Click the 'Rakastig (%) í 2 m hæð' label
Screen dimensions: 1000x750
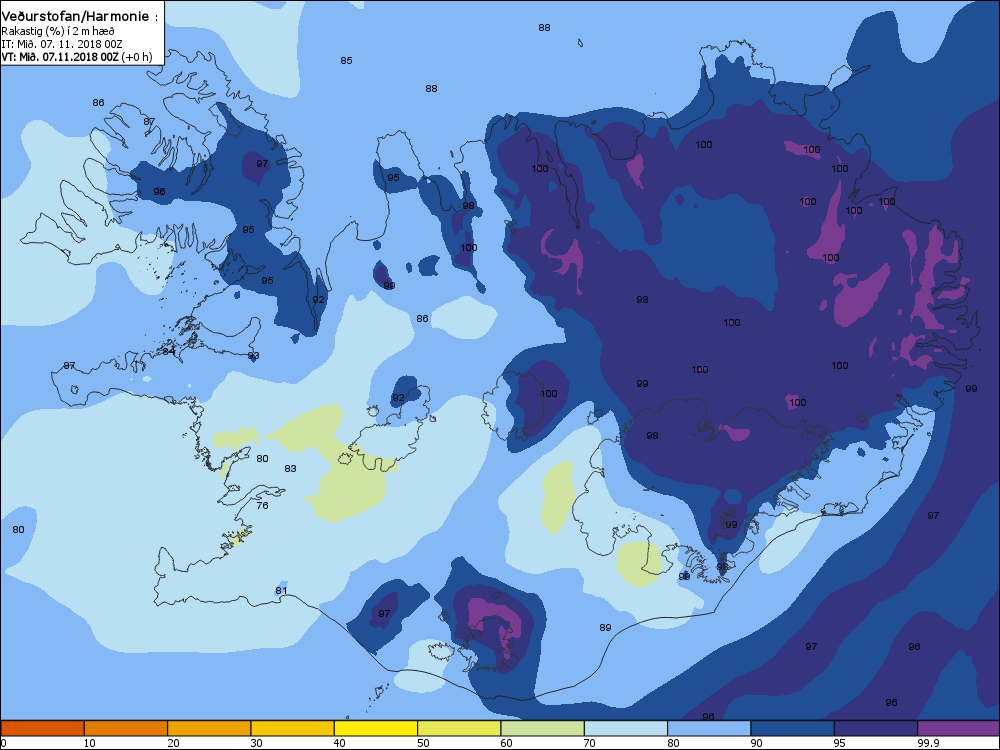(x=58, y=31)
